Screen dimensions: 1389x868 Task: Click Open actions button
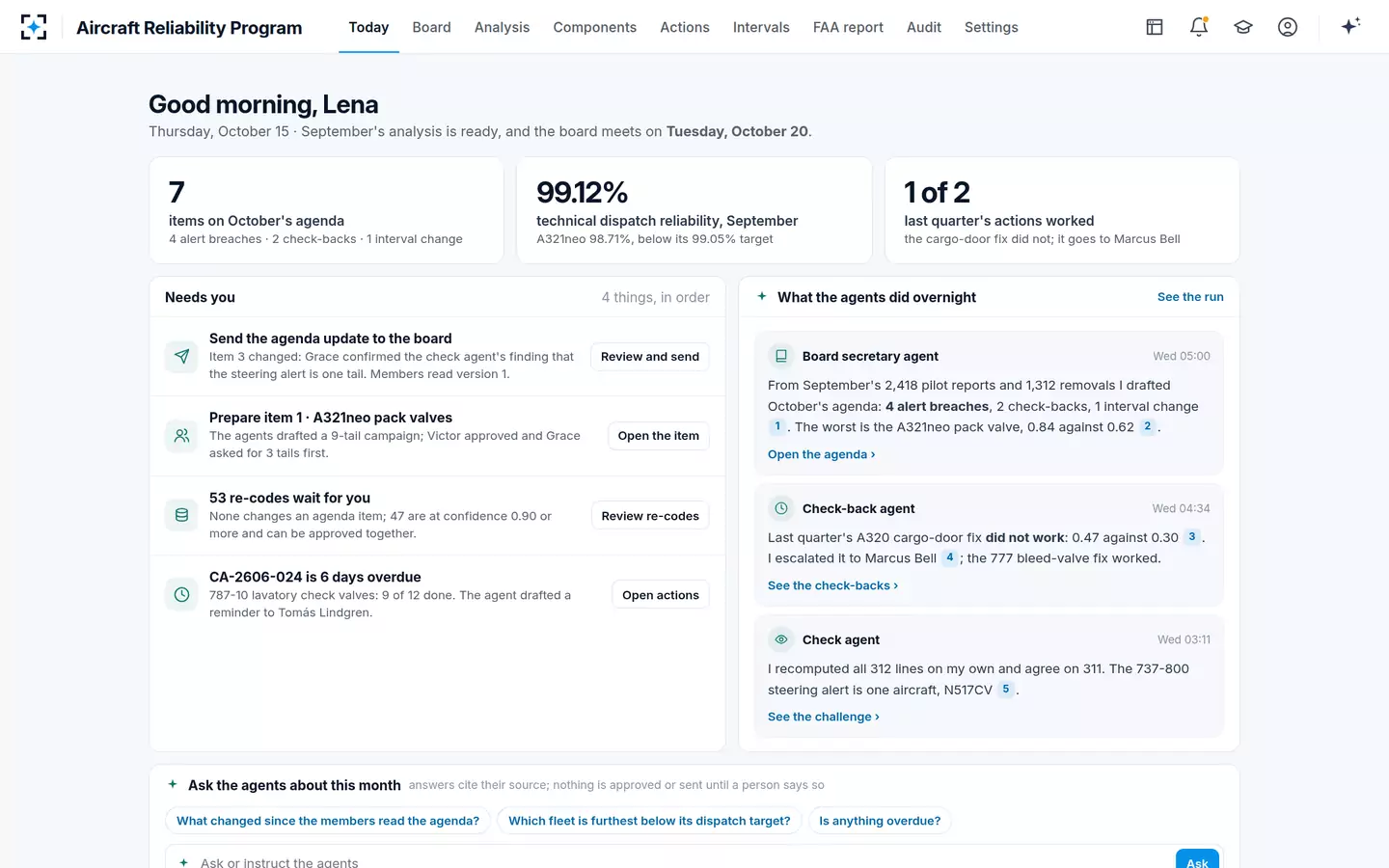click(661, 595)
